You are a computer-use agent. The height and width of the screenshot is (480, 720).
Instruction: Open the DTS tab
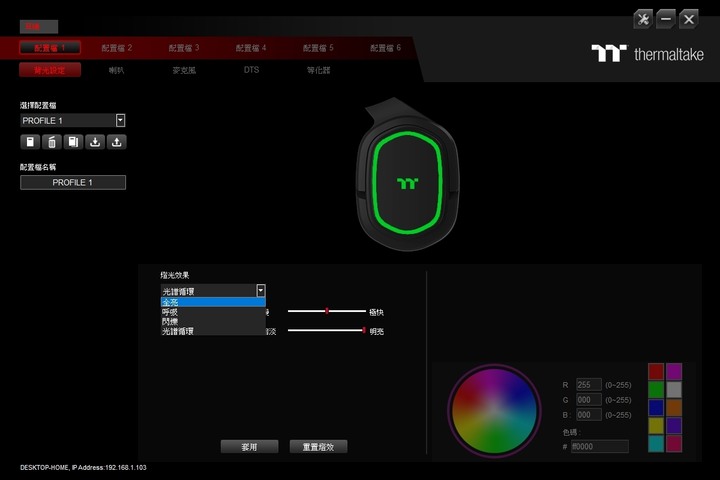pyautogui.click(x=251, y=70)
